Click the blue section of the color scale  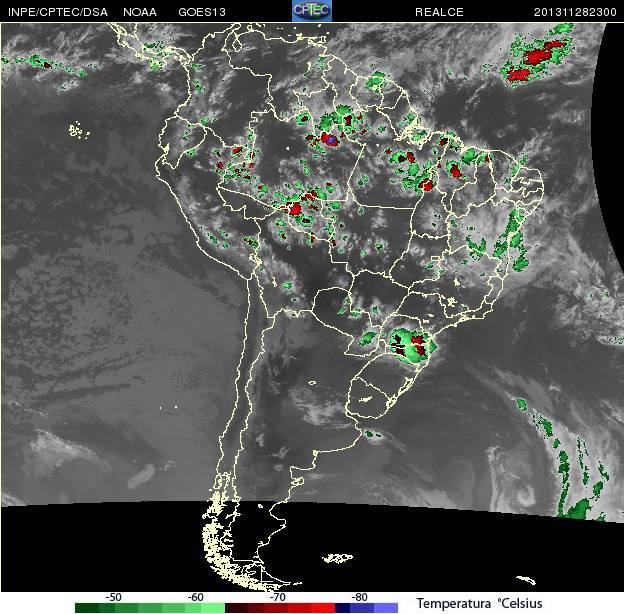366,608
